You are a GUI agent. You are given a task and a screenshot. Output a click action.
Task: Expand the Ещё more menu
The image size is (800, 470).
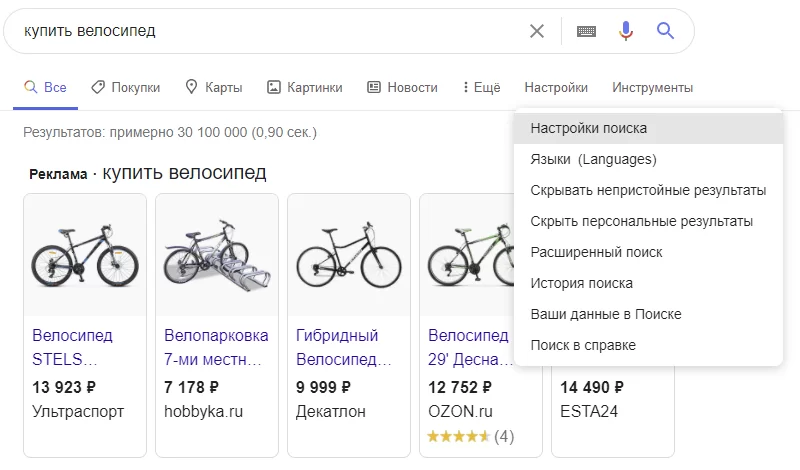pos(481,88)
